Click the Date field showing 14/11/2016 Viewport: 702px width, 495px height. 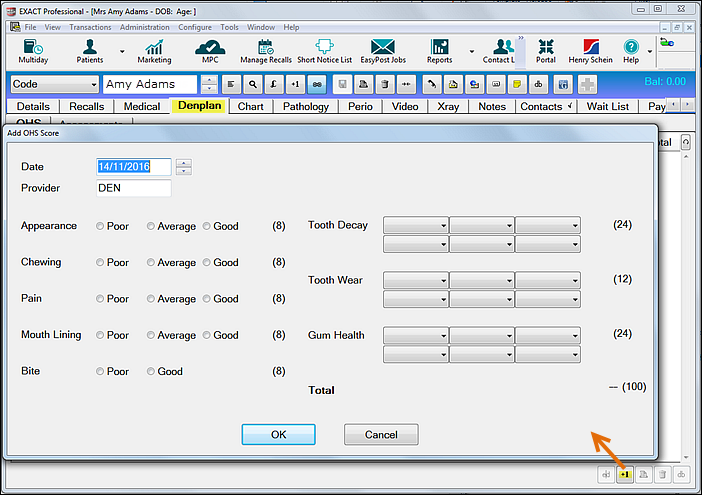point(133,167)
